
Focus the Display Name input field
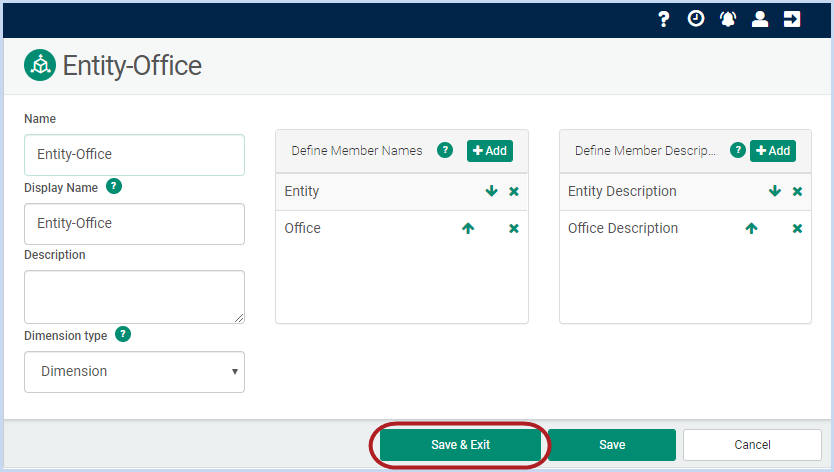[x=134, y=223]
